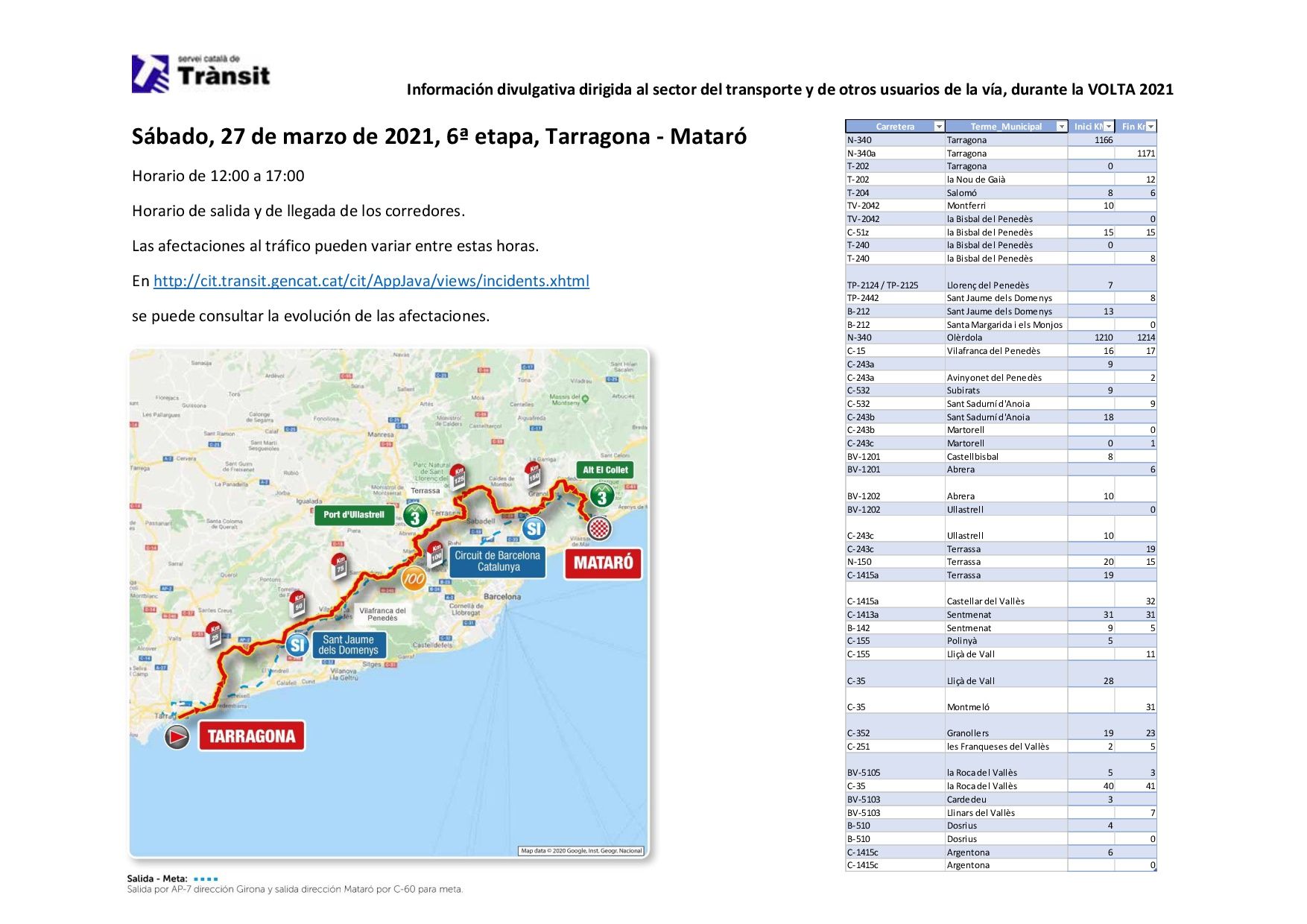Click the red MATARÓ finish label
The height and width of the screenshot is (924, 1307).
click(x=603, y=563)
